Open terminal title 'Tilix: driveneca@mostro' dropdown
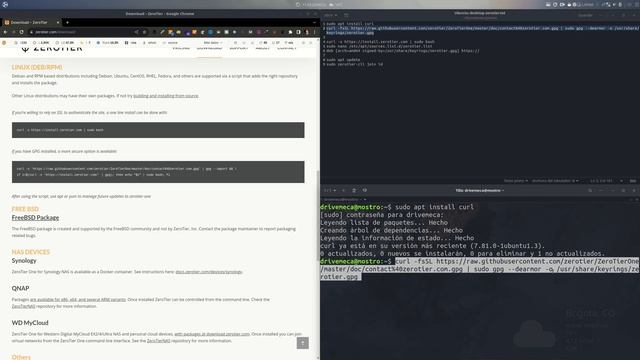 (x=480, y=191)
